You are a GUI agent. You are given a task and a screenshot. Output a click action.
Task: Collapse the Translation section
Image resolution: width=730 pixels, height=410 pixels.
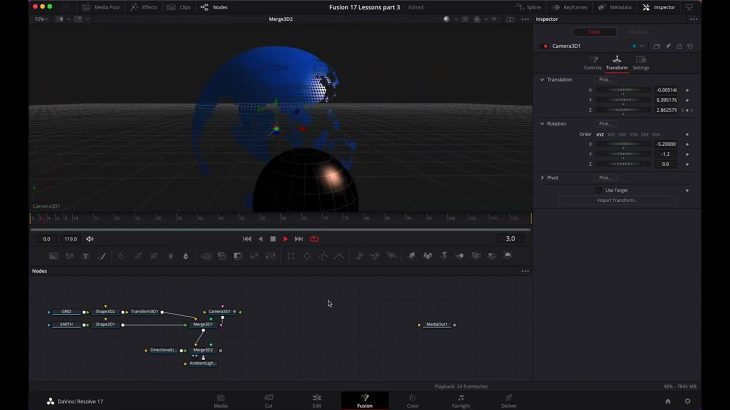[x=542, y=80]
